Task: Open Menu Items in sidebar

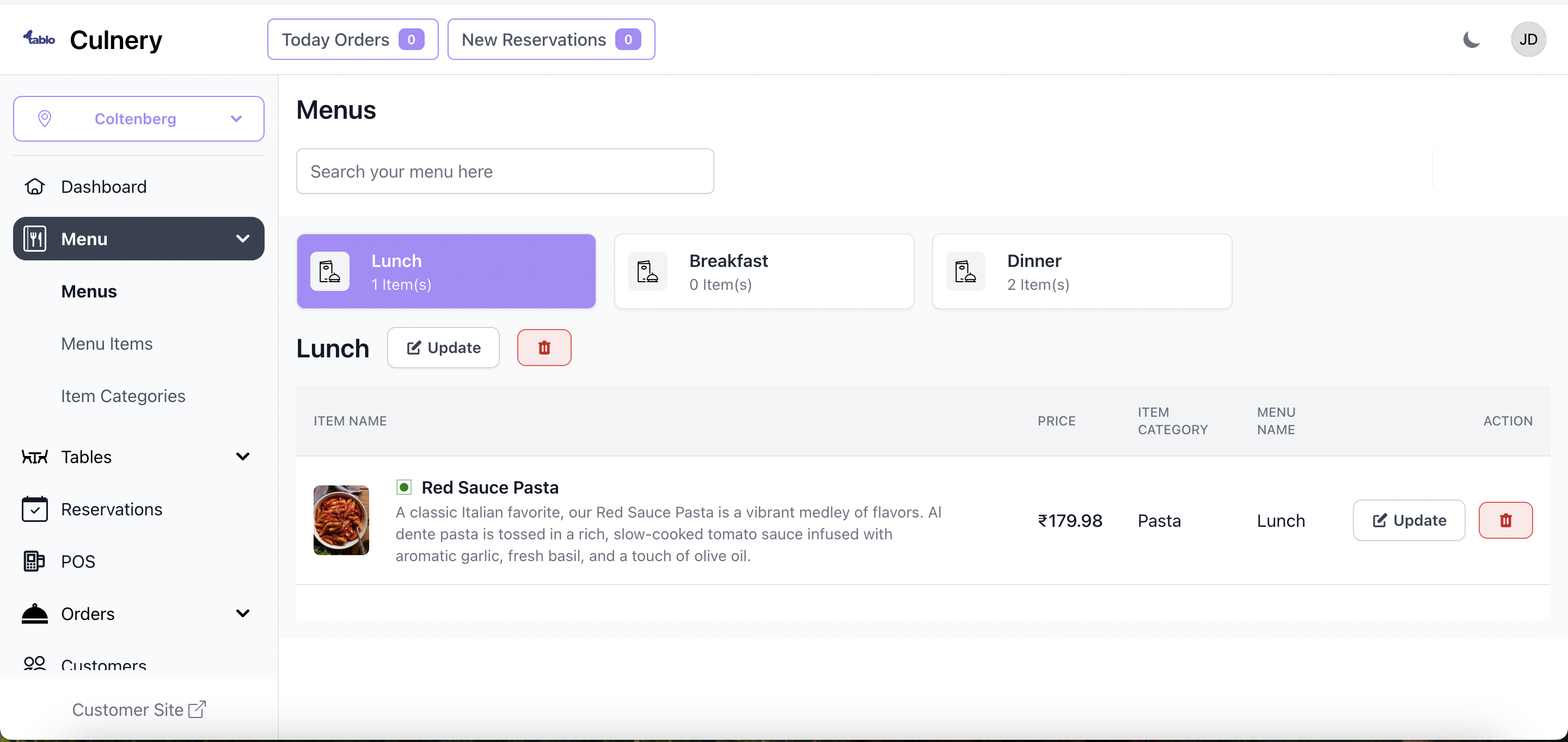Action: pyautogui.click(x=107, y=344)
